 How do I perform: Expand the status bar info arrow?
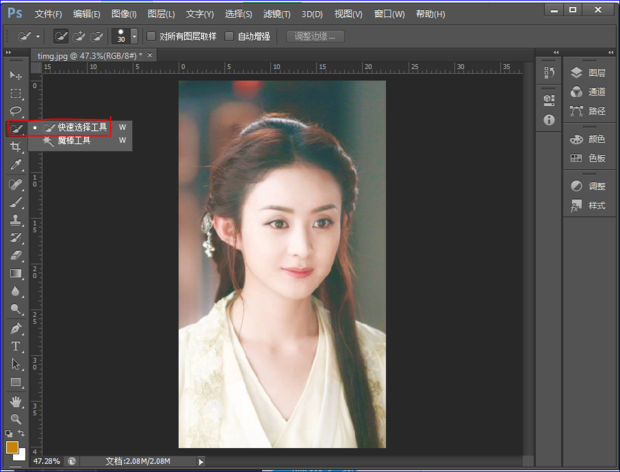pyautogui.click(x=201, y=462)
